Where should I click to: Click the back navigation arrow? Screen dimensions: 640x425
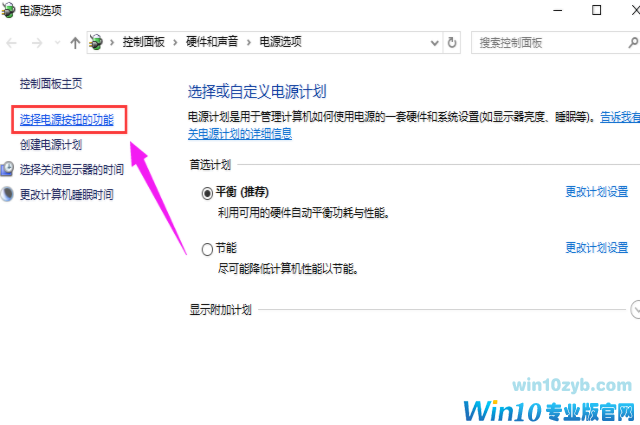(x=11, y=43)
